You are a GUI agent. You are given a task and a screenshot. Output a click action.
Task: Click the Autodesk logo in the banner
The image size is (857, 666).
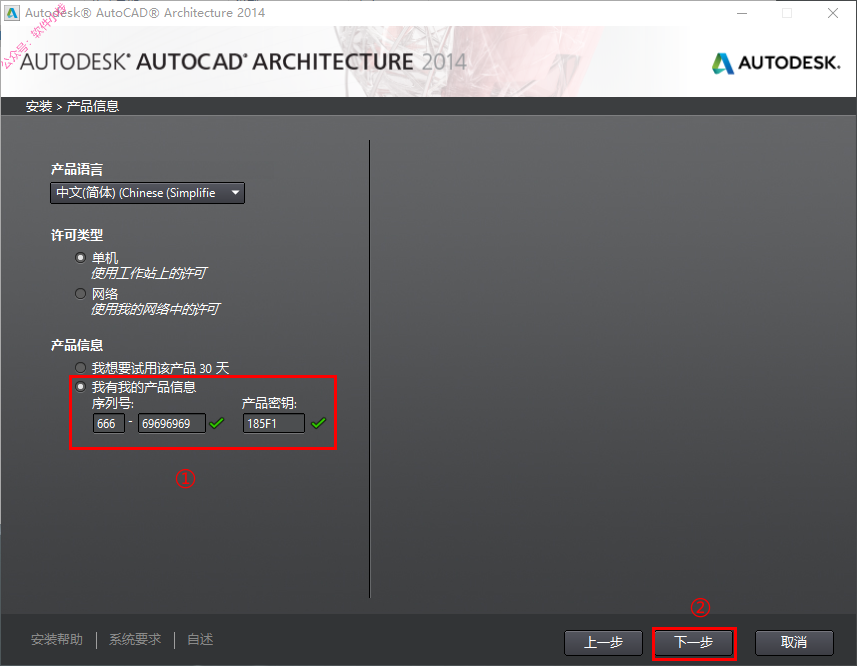pyautogui.click(x=776, y=63)
